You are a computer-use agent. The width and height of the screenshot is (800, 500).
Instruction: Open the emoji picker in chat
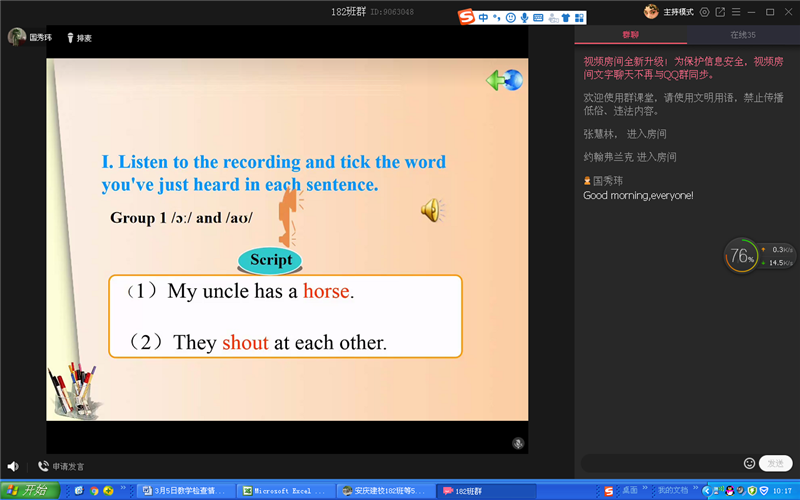[x=749, y=463]
